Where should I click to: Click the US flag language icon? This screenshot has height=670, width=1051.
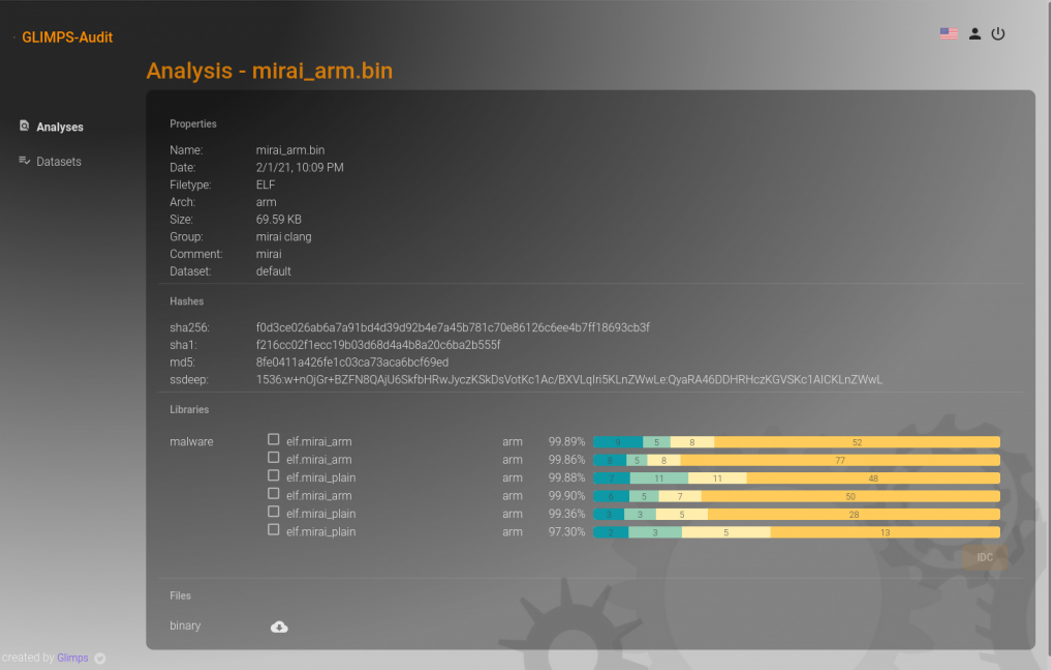pyautogui.click(x=948, y=34)
